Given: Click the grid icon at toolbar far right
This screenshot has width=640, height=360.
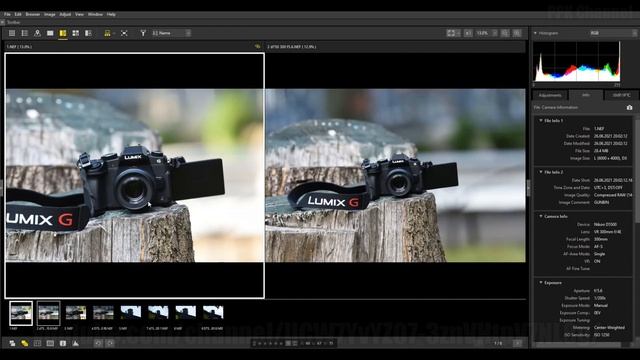Looking at the screenshot, I should pos(517,33).
